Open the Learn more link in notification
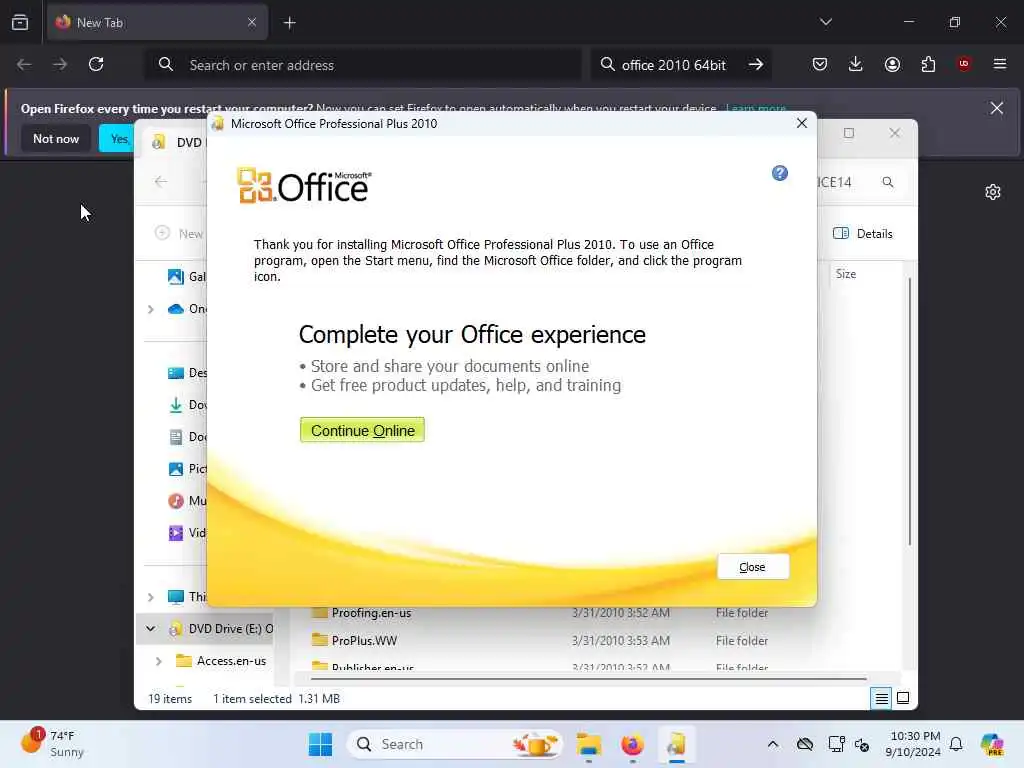This screenshot has width=1024, height=768. 756,108
